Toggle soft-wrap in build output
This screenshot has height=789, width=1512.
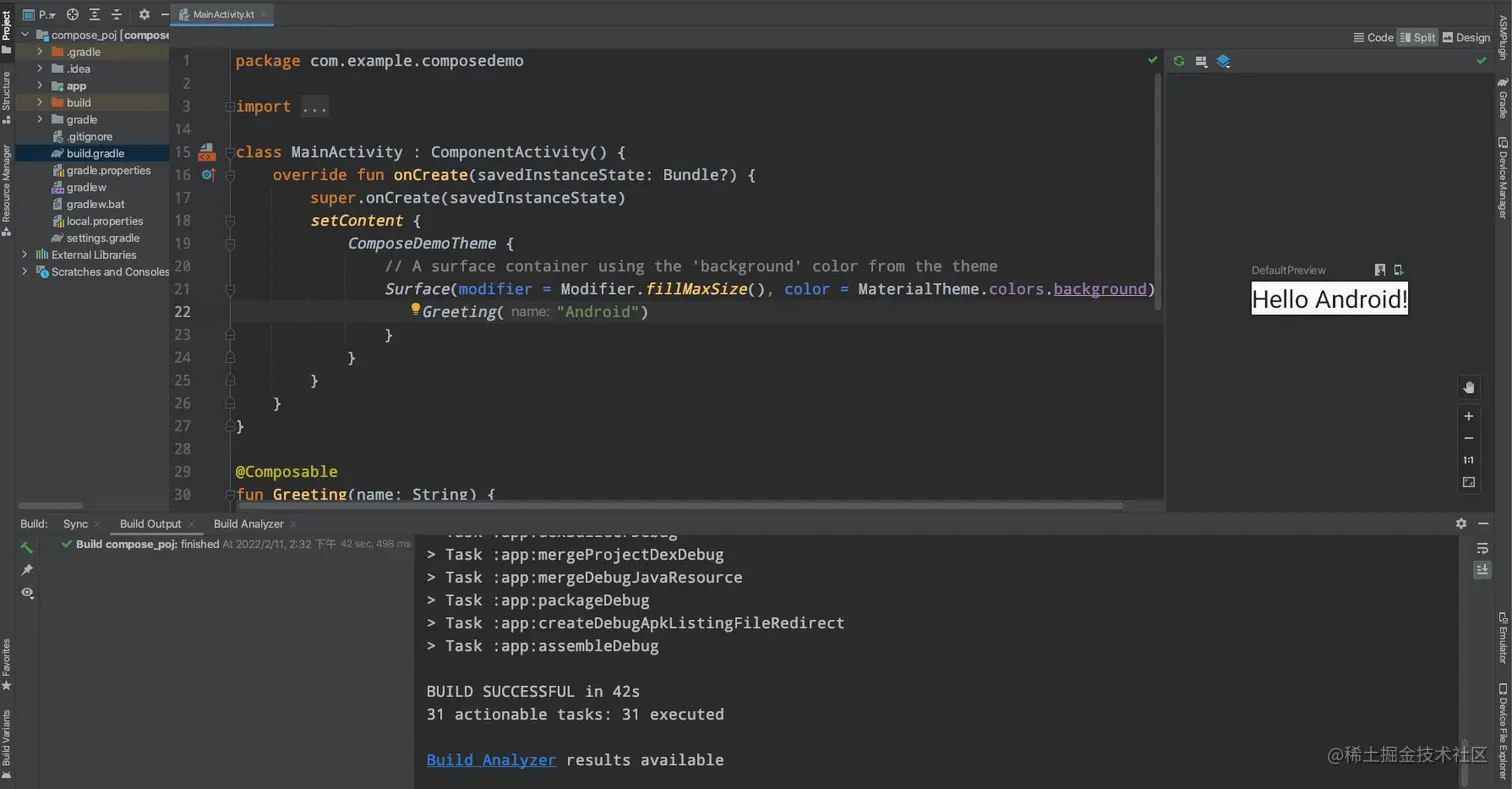[x=1482, y=548]
